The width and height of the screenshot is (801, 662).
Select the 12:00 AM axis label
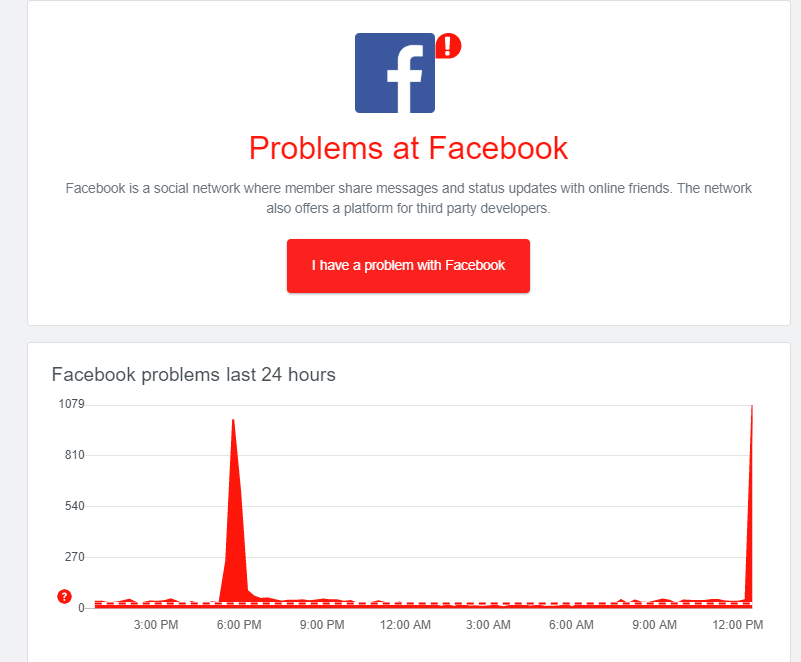pos(405,625)
